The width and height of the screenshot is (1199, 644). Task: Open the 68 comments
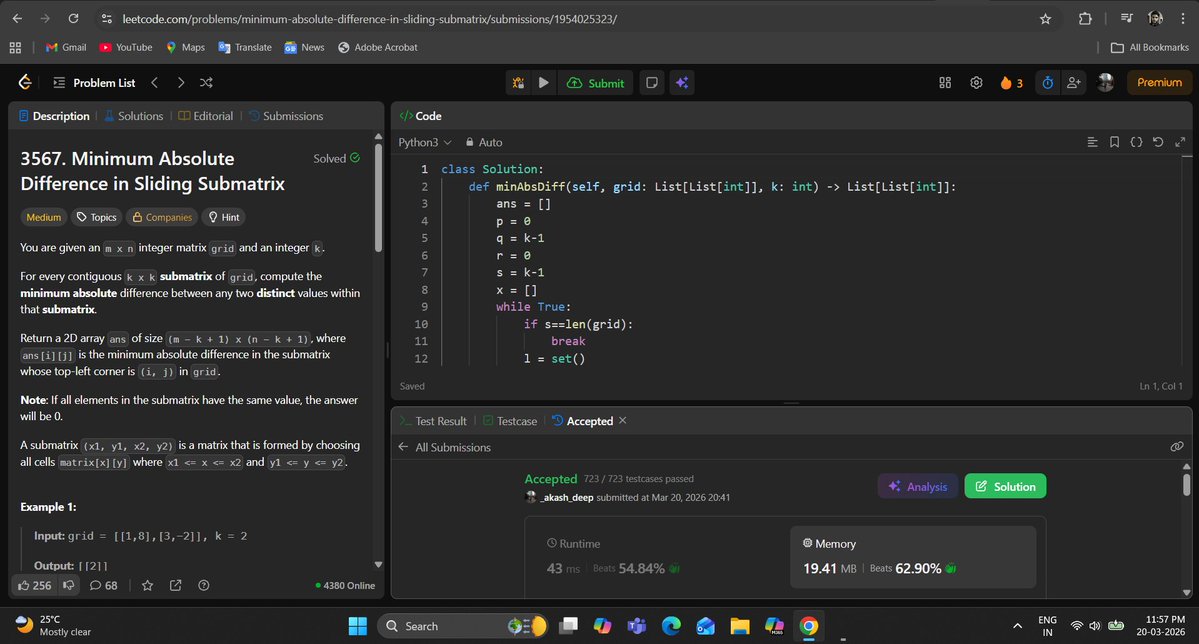[103, 585]
